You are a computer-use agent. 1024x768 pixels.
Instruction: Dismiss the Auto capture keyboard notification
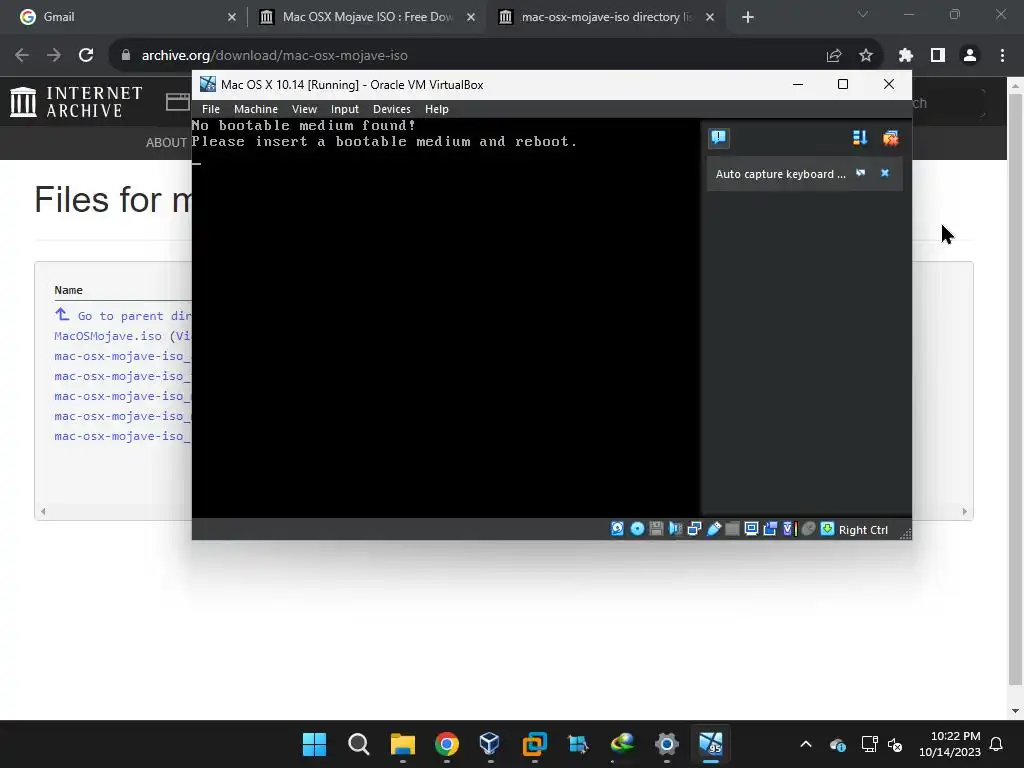tap(885, 173)
